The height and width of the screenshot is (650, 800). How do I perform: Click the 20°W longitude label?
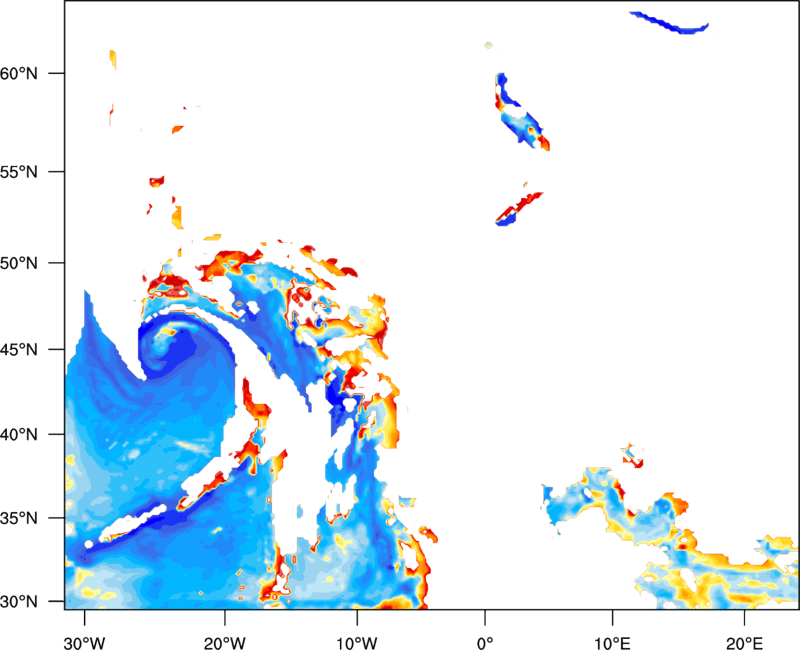[224, 643]
